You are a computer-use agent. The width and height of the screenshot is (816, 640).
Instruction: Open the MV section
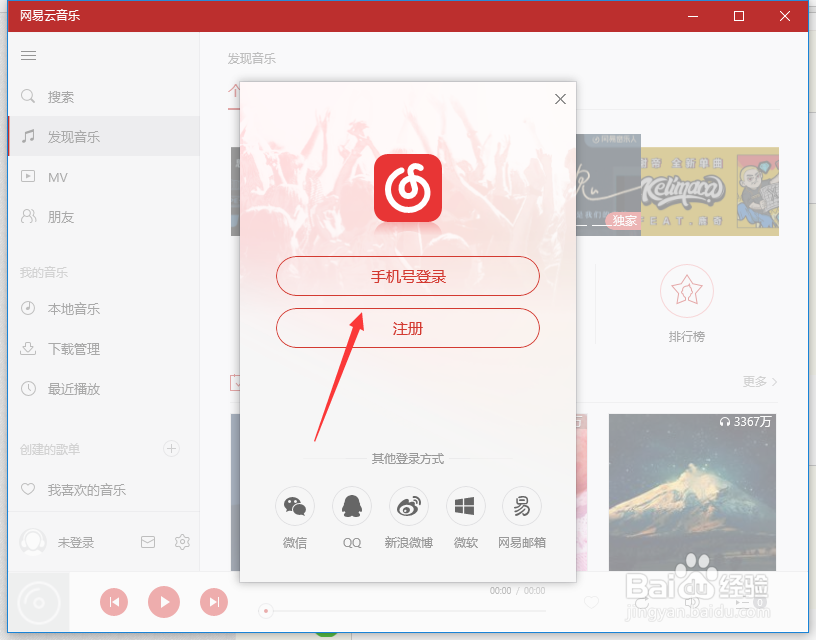tap(104, 177)
